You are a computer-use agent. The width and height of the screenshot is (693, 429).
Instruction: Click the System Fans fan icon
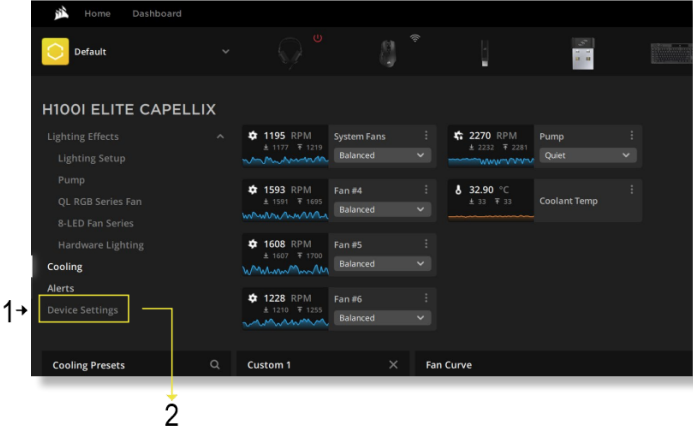point(252,136)
